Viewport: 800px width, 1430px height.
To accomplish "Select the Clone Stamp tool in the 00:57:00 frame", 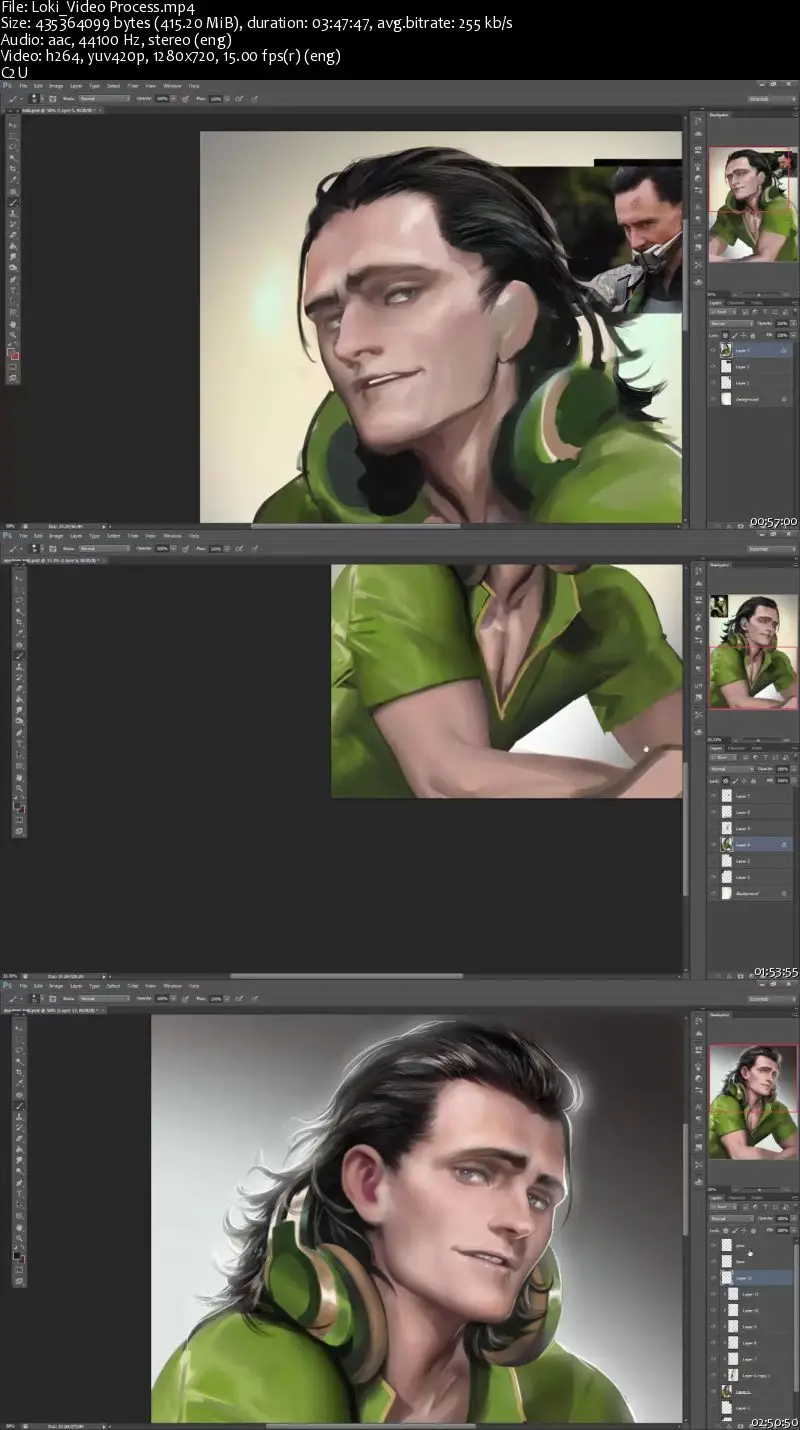I will point(13,214).
